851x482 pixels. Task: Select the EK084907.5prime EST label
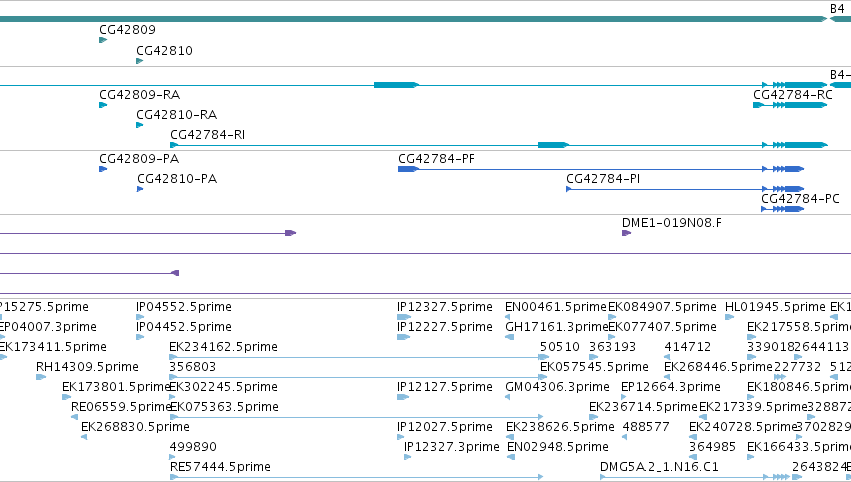pyautogui.click(x=662, y=307)
